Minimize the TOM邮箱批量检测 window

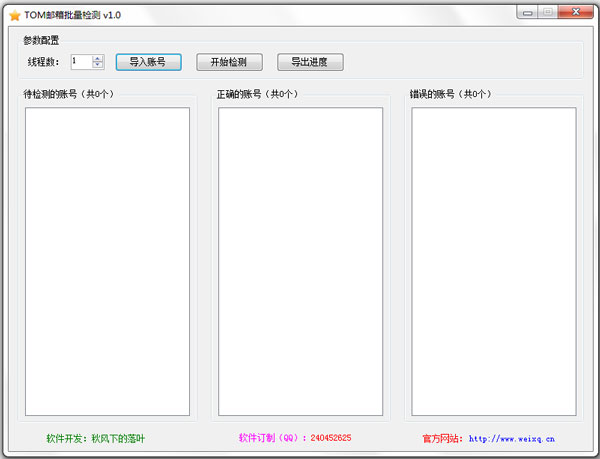point(528,12)
